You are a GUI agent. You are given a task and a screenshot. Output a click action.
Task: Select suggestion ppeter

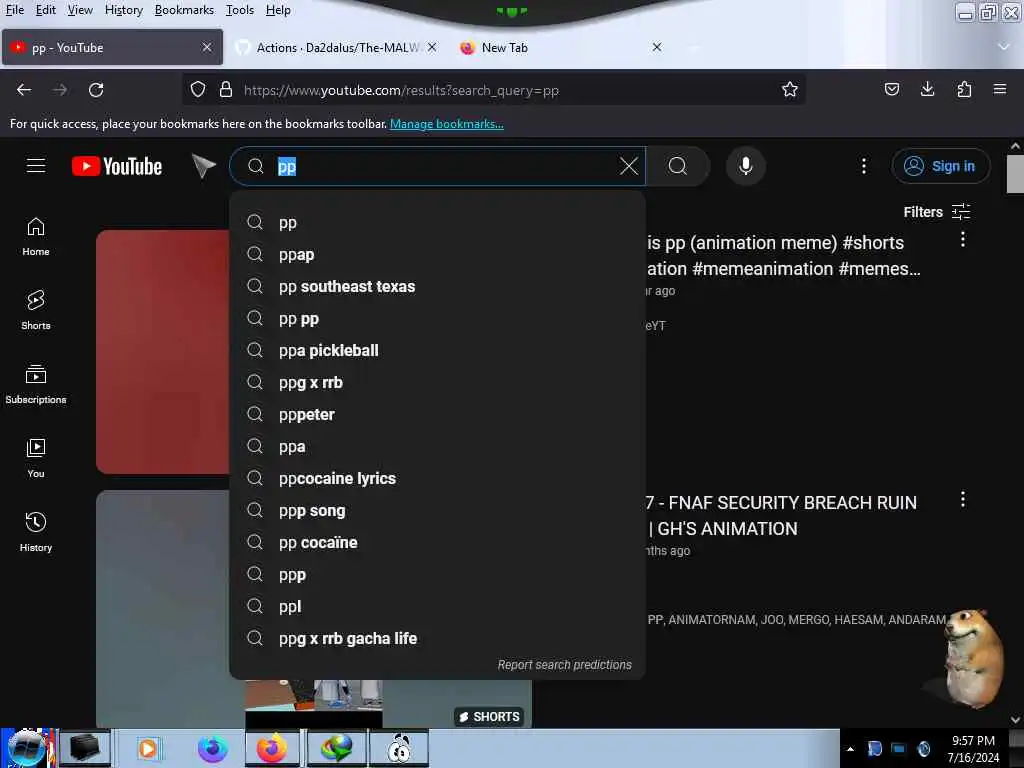[x=438, y=415]
